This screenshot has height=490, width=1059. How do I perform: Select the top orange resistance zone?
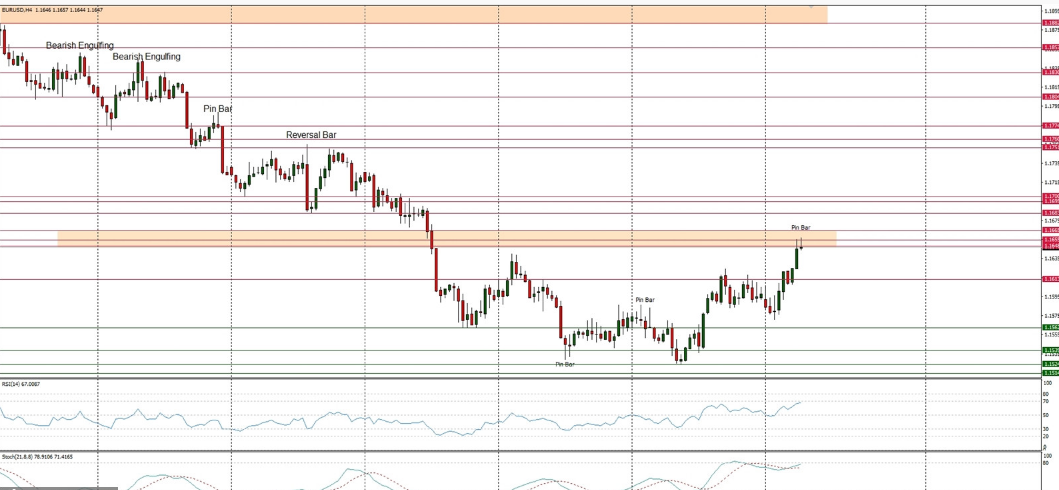400,14
